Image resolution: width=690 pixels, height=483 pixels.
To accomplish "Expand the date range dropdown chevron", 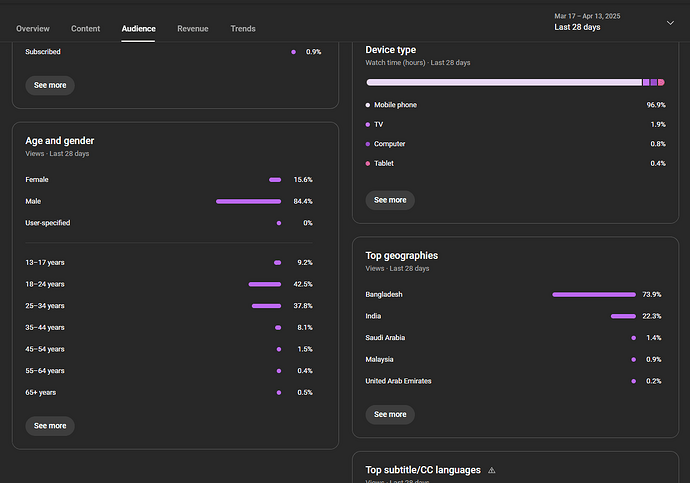I will 670,23.
